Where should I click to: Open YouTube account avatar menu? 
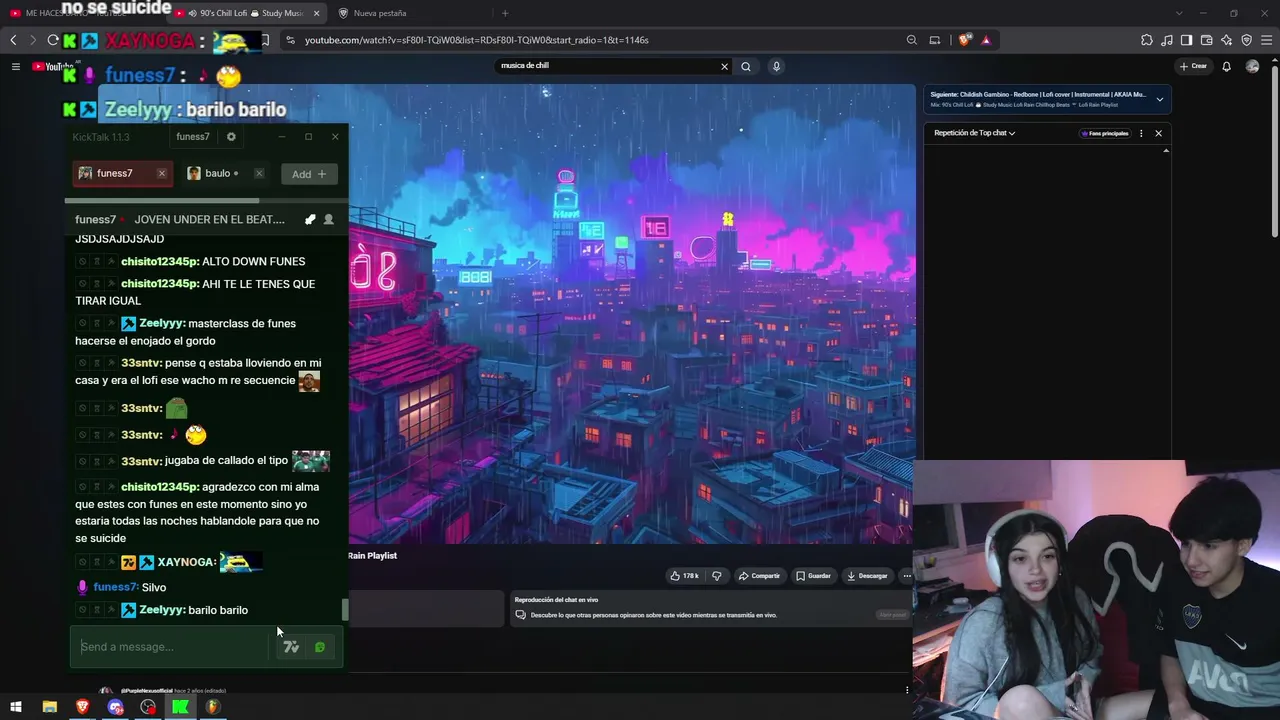pyautogui.click(x=1253, y=67)
